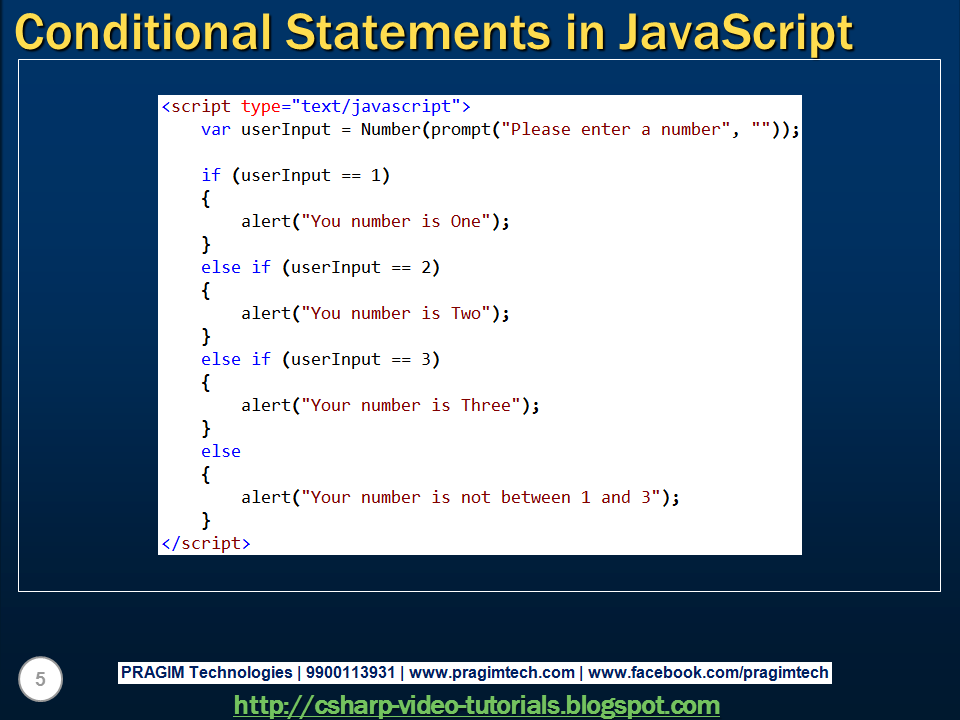Click the else if userInput equals 3 line
The width and height of the screenshot is (960, 720).
[x=320, y=359]
